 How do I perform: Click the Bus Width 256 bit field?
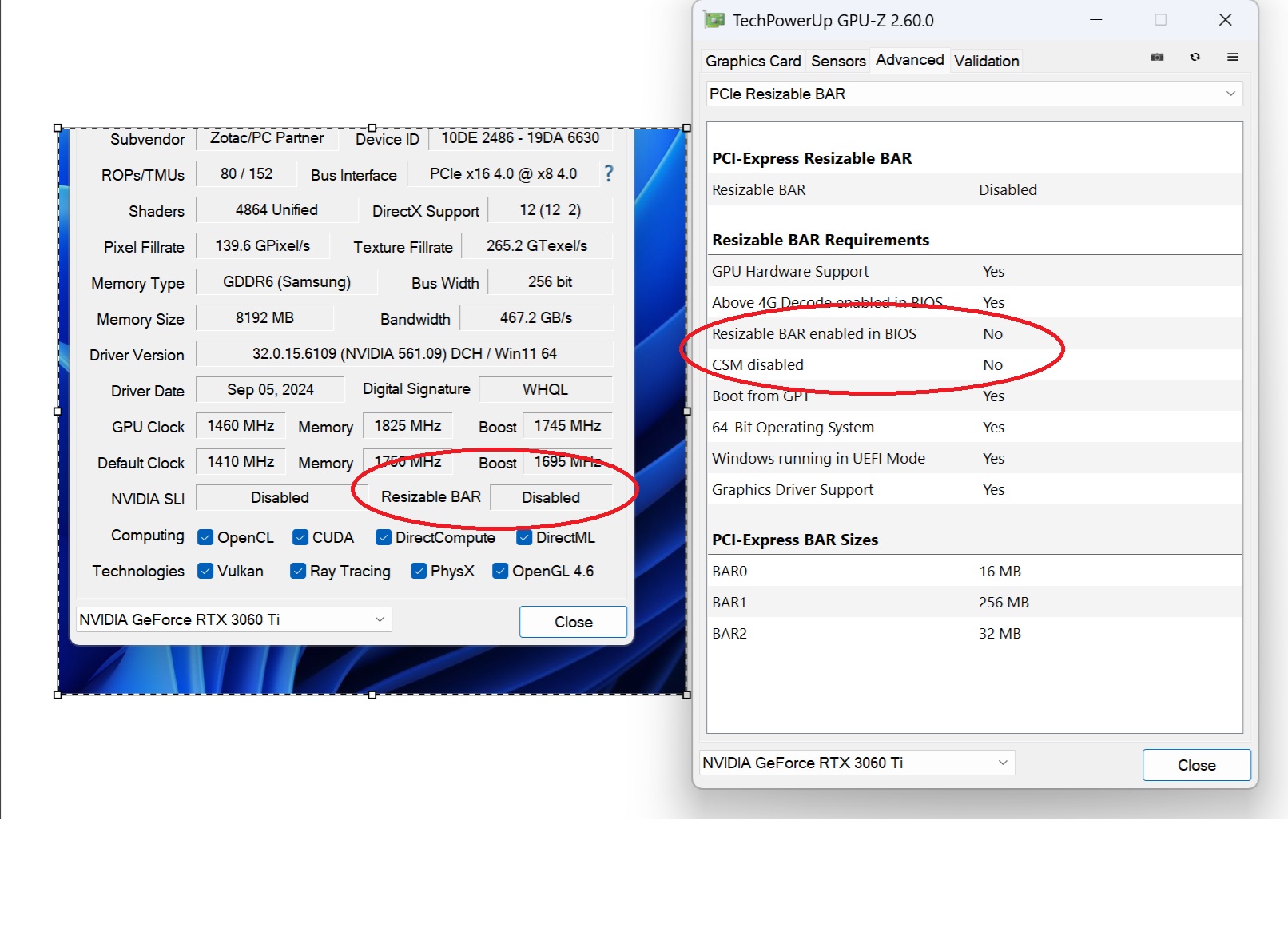(x=550, y=281)
